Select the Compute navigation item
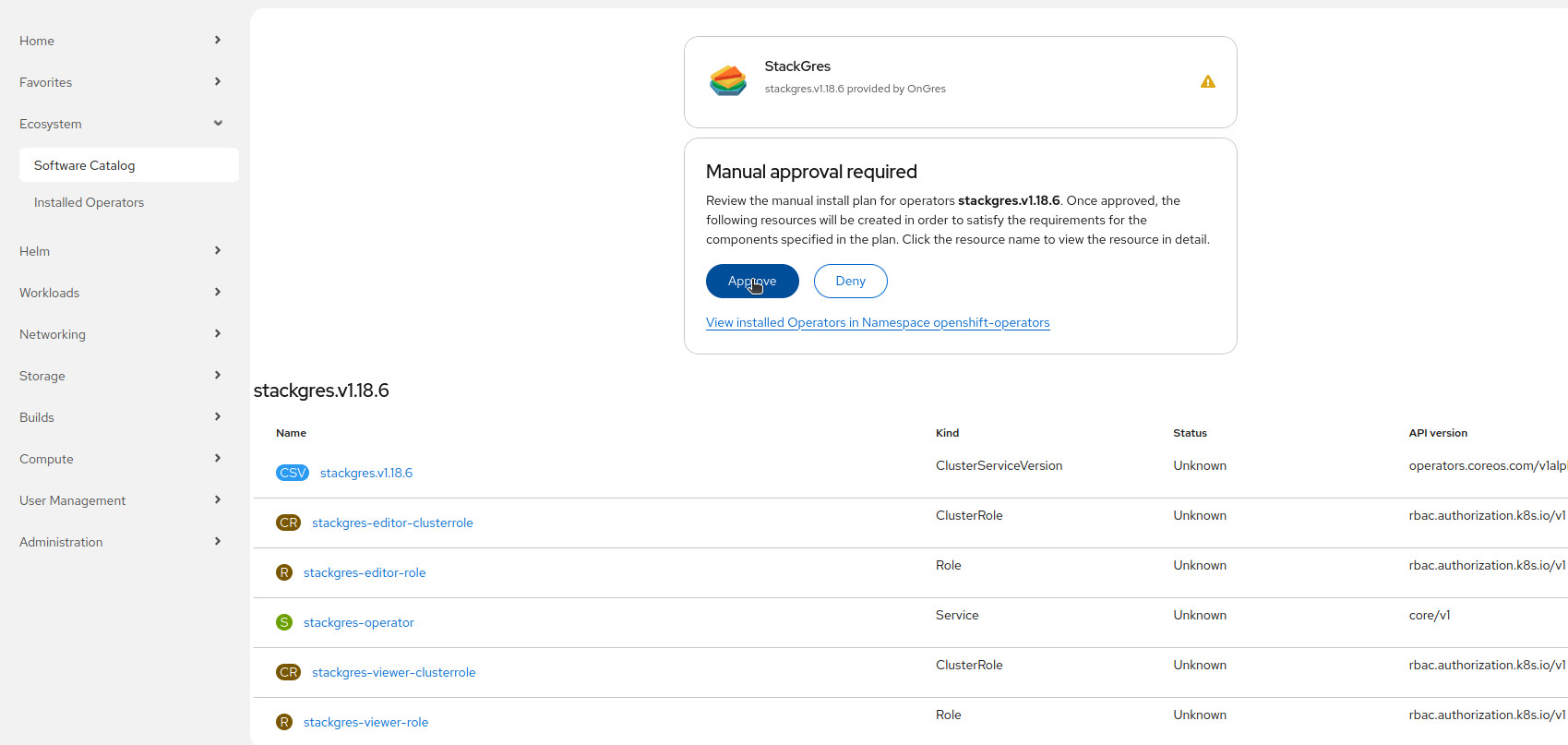 click(x=46, y=459)
